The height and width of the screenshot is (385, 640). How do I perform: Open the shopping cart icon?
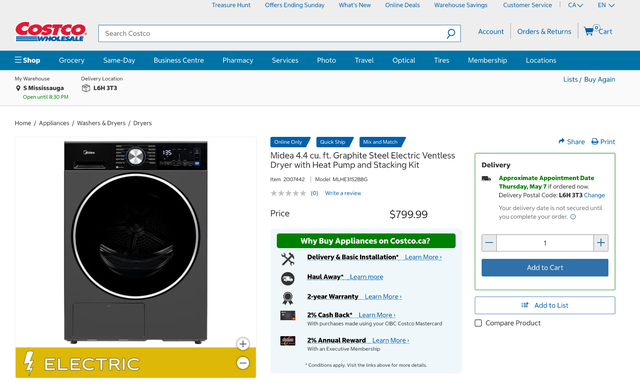point(589,31)
